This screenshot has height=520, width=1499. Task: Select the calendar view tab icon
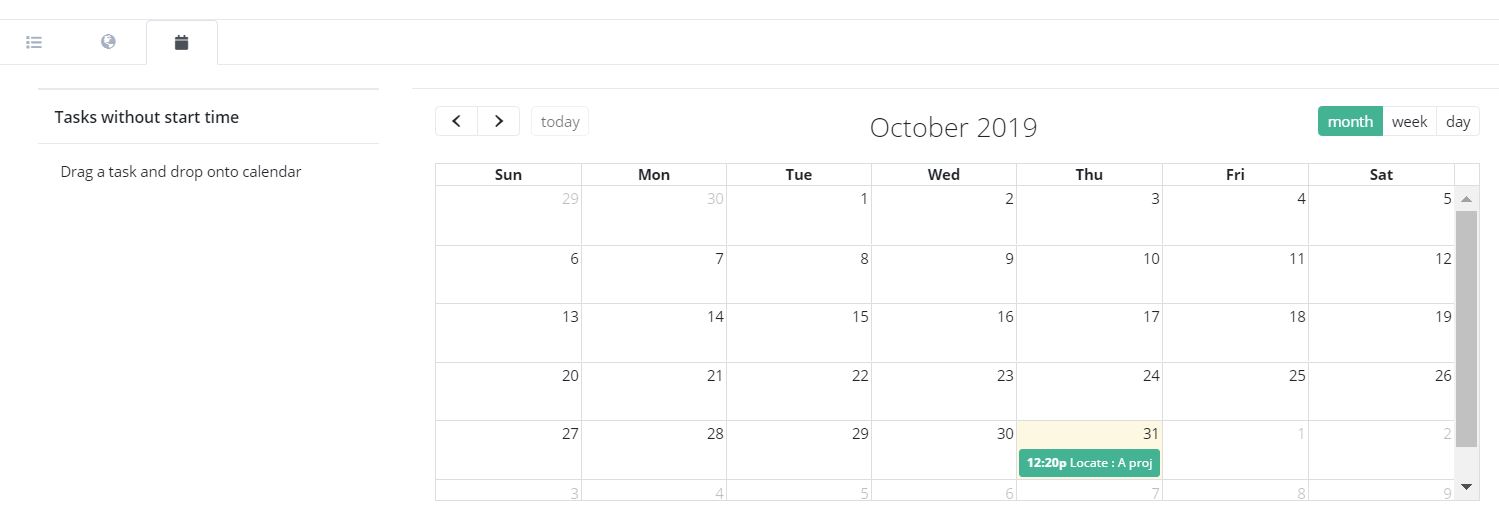click(x=181, y=42)
